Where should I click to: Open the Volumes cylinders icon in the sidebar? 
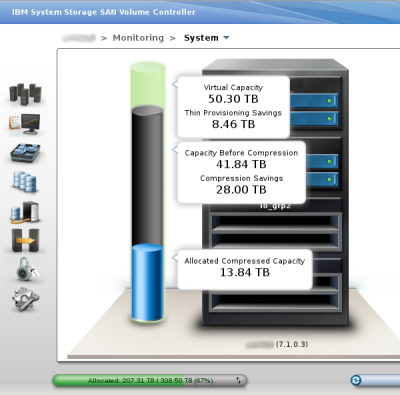tap(25, 182)
